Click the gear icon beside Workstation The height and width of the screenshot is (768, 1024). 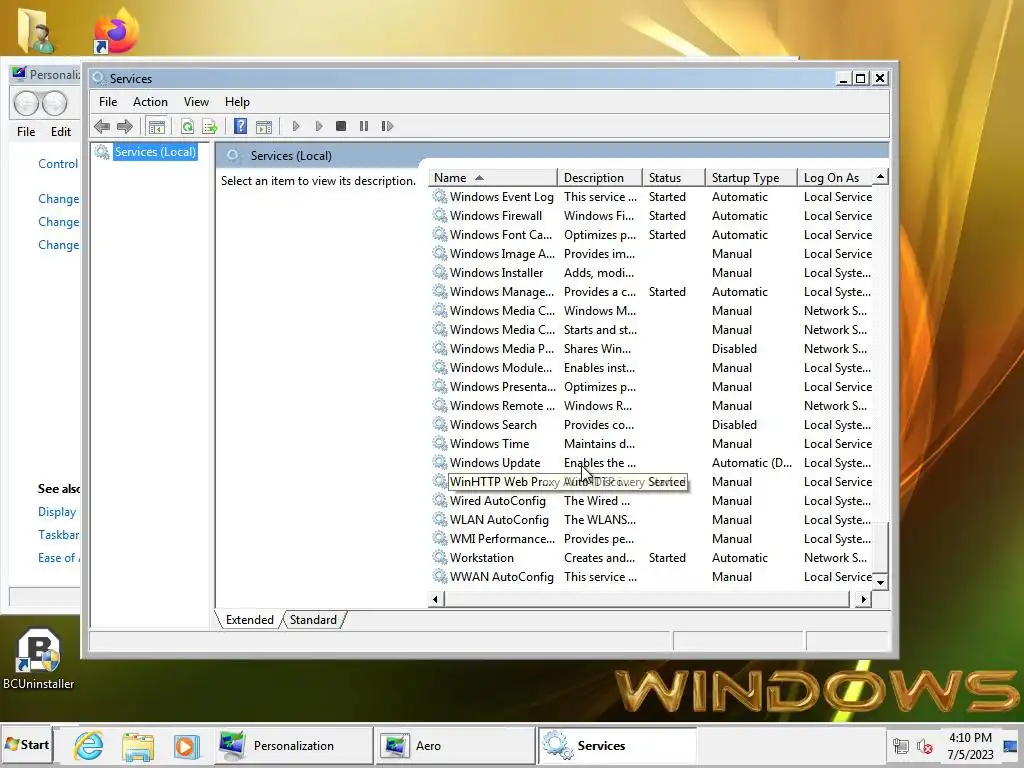click(x=440, y=557)
